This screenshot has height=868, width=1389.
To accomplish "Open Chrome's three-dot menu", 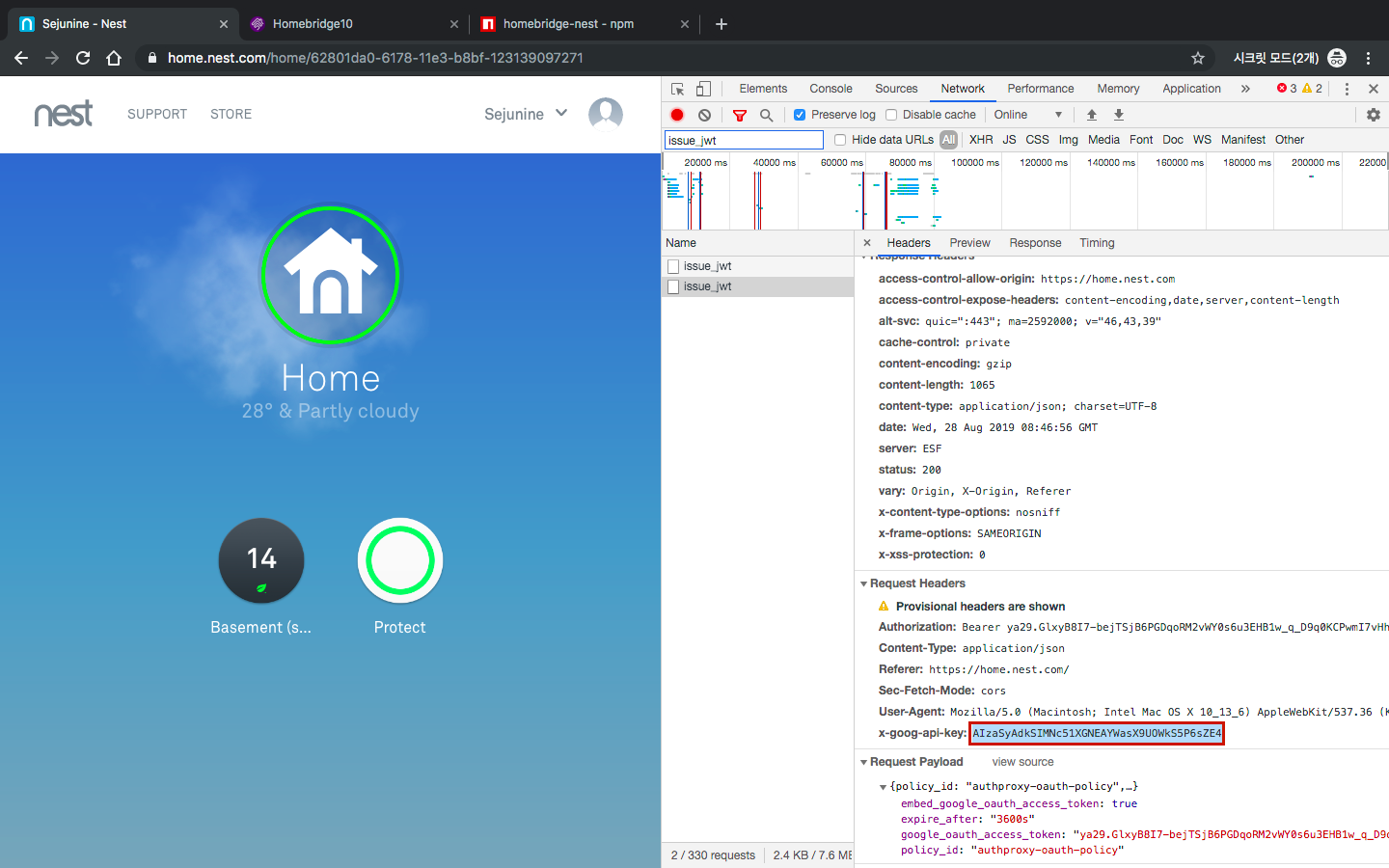I will click(1369, 58).
